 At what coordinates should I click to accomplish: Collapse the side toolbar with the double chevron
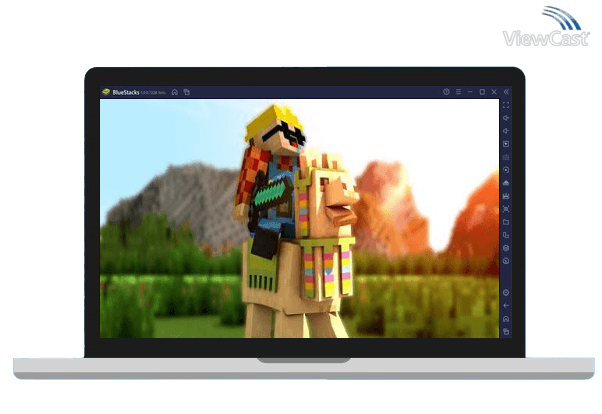[506, 92]
